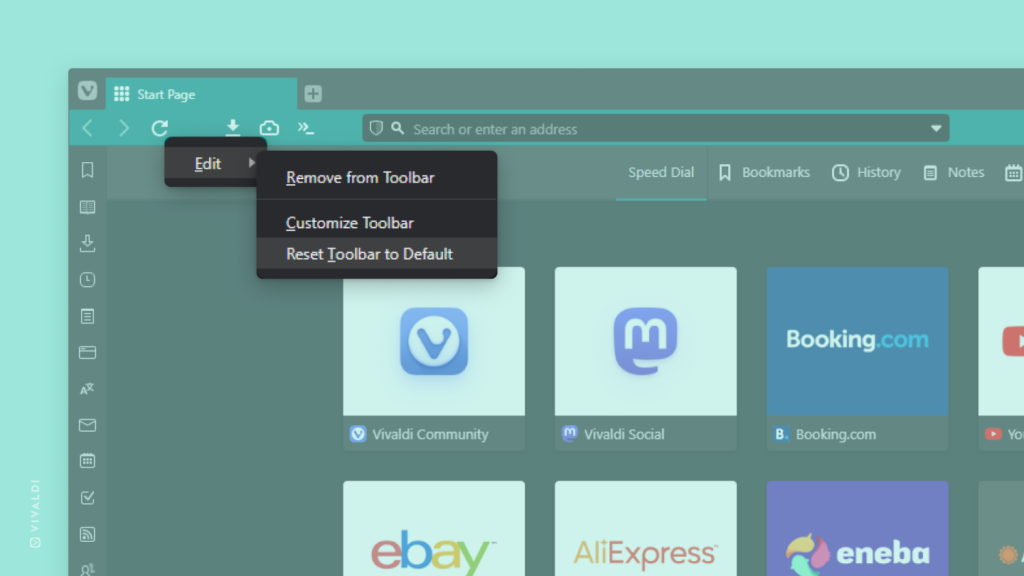Open the History side panel
Image resolution: width=1024 pixels, height=576 pixels.
point(88,280)
